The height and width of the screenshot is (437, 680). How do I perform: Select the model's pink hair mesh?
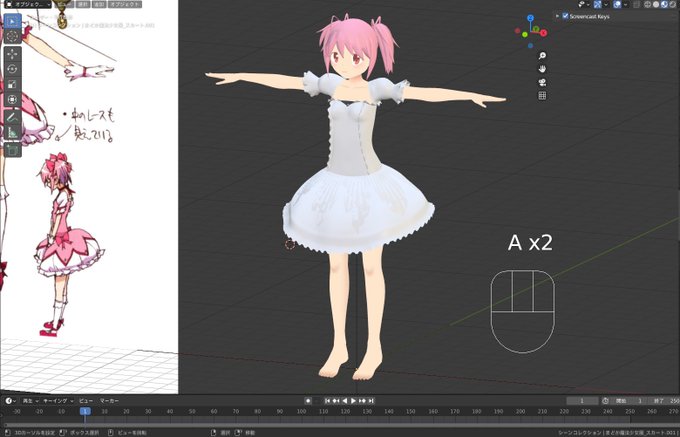[x=356, y=37]
